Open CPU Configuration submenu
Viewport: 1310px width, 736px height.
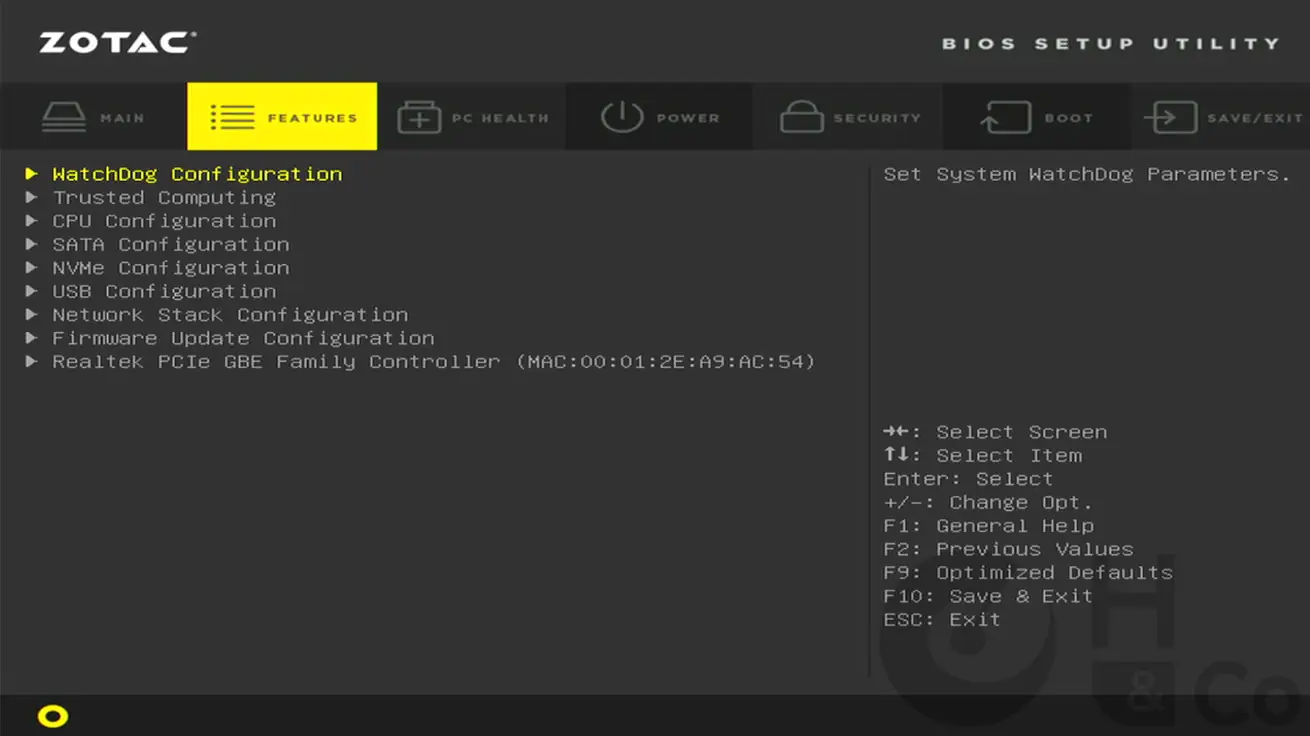click(x=164, y=221)
